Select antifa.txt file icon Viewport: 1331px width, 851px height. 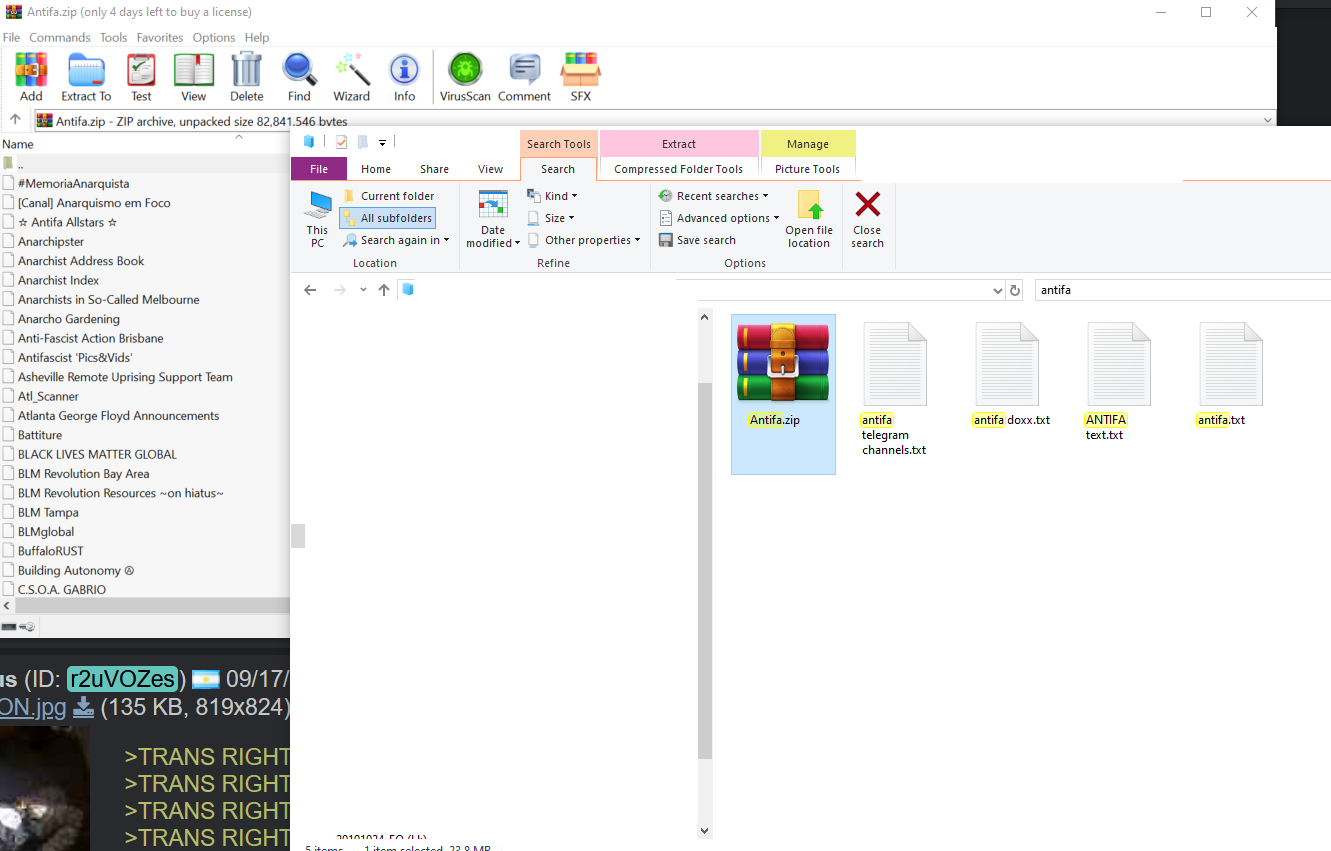coord(1231,375)
